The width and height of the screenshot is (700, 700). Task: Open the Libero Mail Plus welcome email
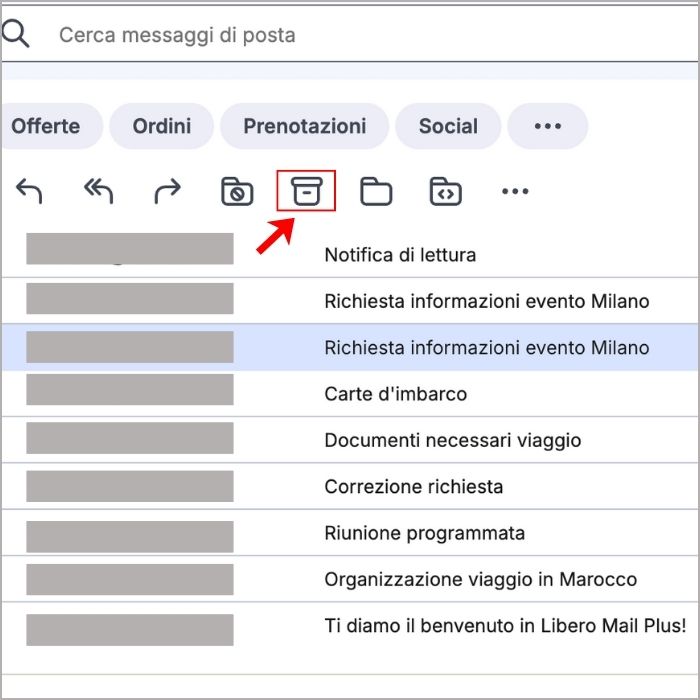click(350, 625)
